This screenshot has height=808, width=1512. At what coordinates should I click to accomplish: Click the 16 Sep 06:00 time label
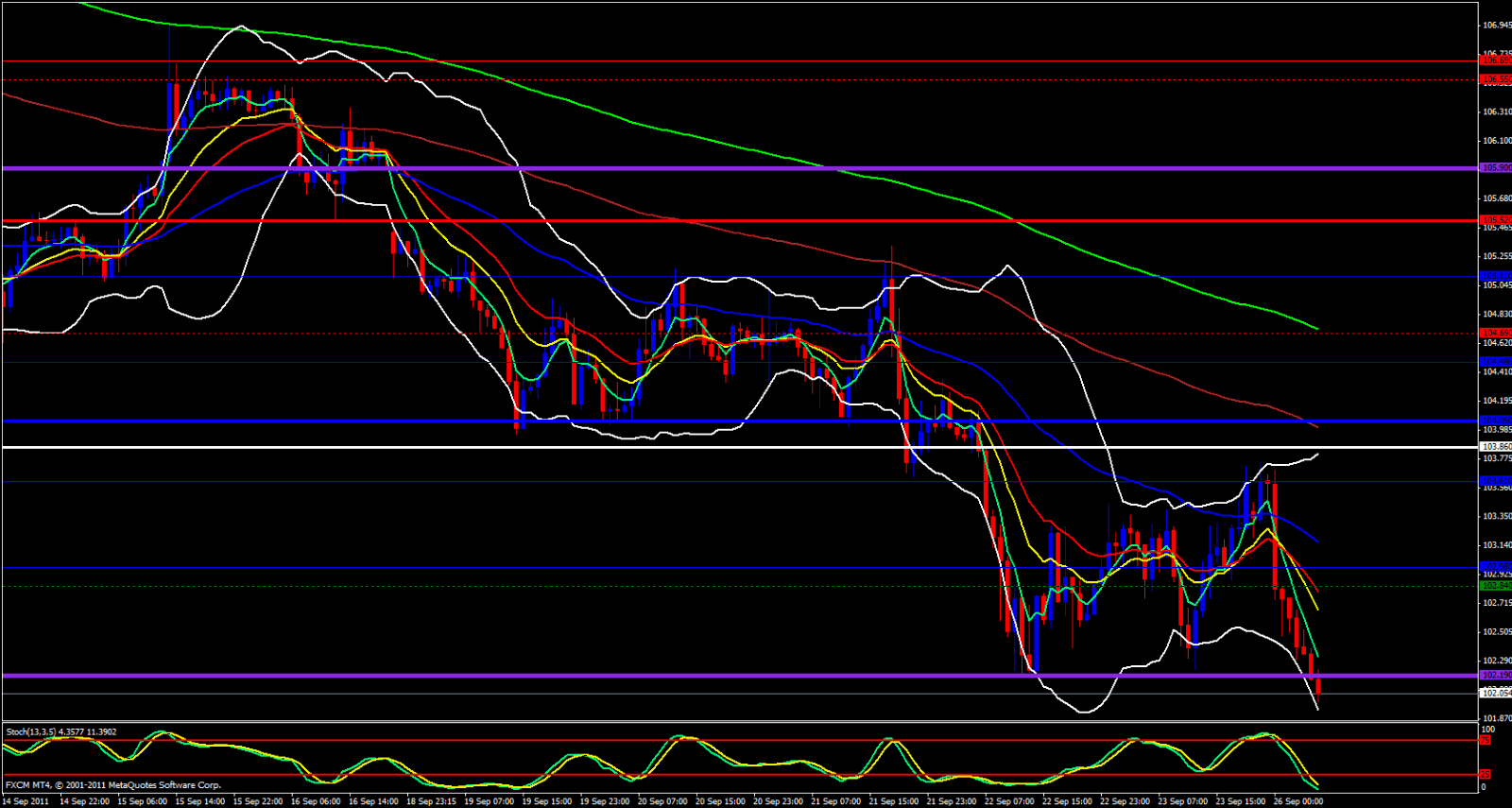(316, 801)
